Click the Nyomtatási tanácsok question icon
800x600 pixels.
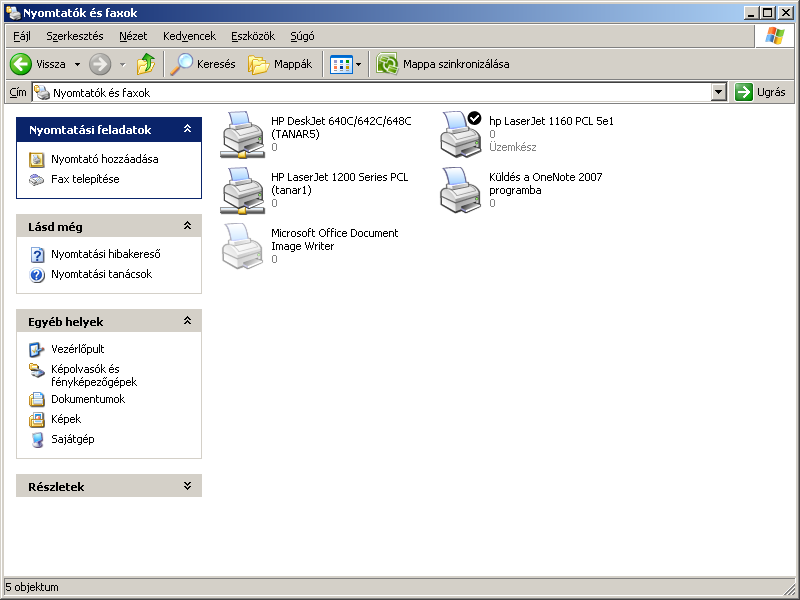click(x=37, y=274)
